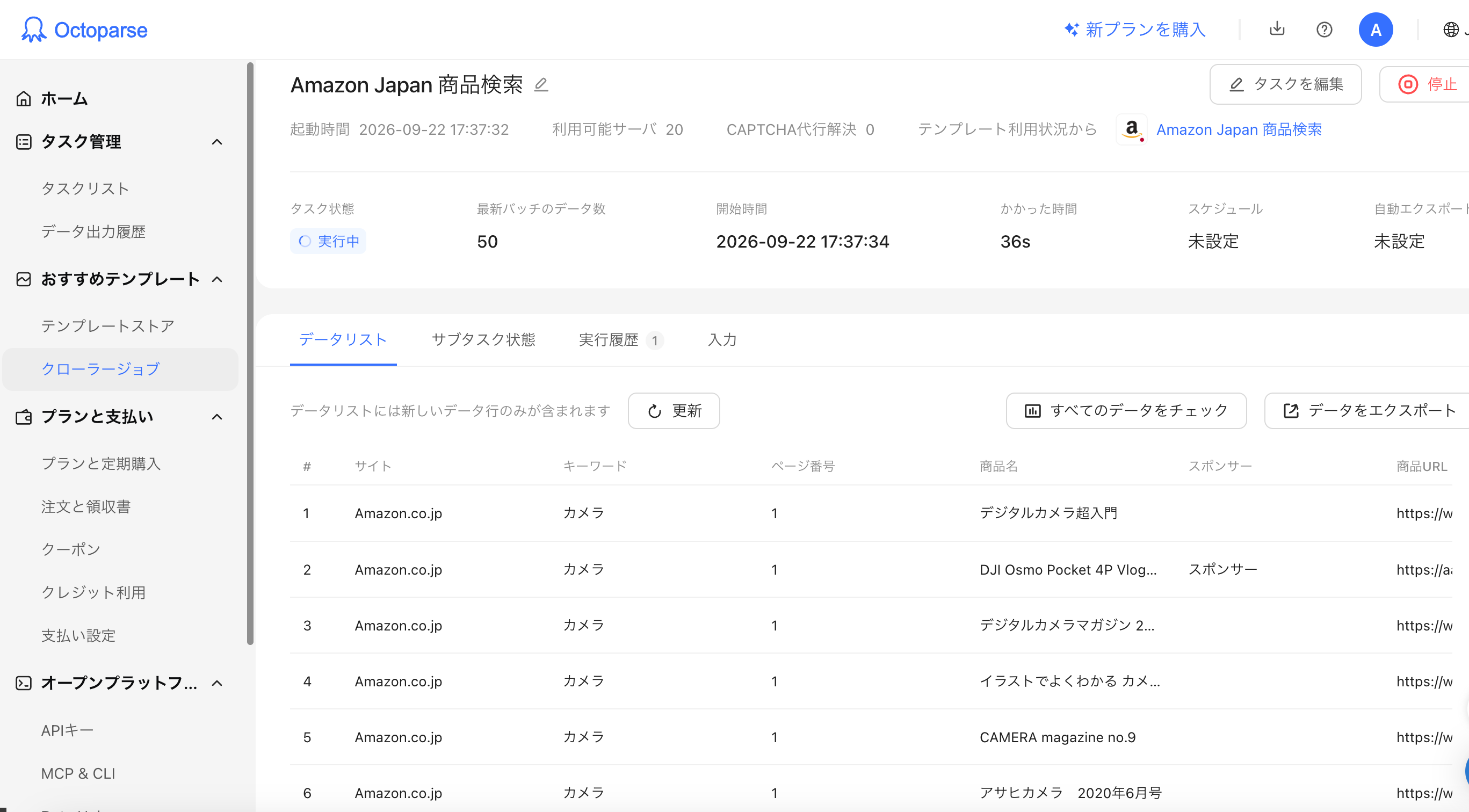Open the user avatar A menu
The width and height of the screenshot is (1469, 812).
(1376, 30)
